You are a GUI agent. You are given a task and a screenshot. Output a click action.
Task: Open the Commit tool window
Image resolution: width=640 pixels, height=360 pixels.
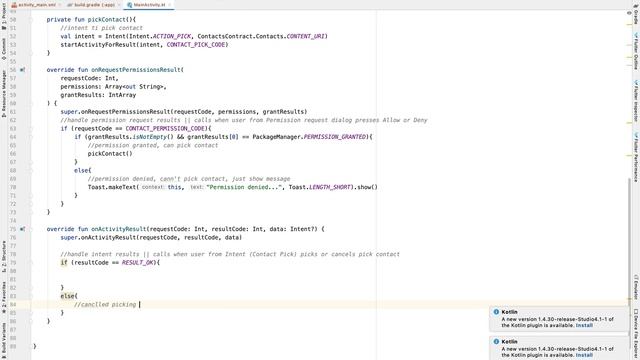click(x=4, y=49)
